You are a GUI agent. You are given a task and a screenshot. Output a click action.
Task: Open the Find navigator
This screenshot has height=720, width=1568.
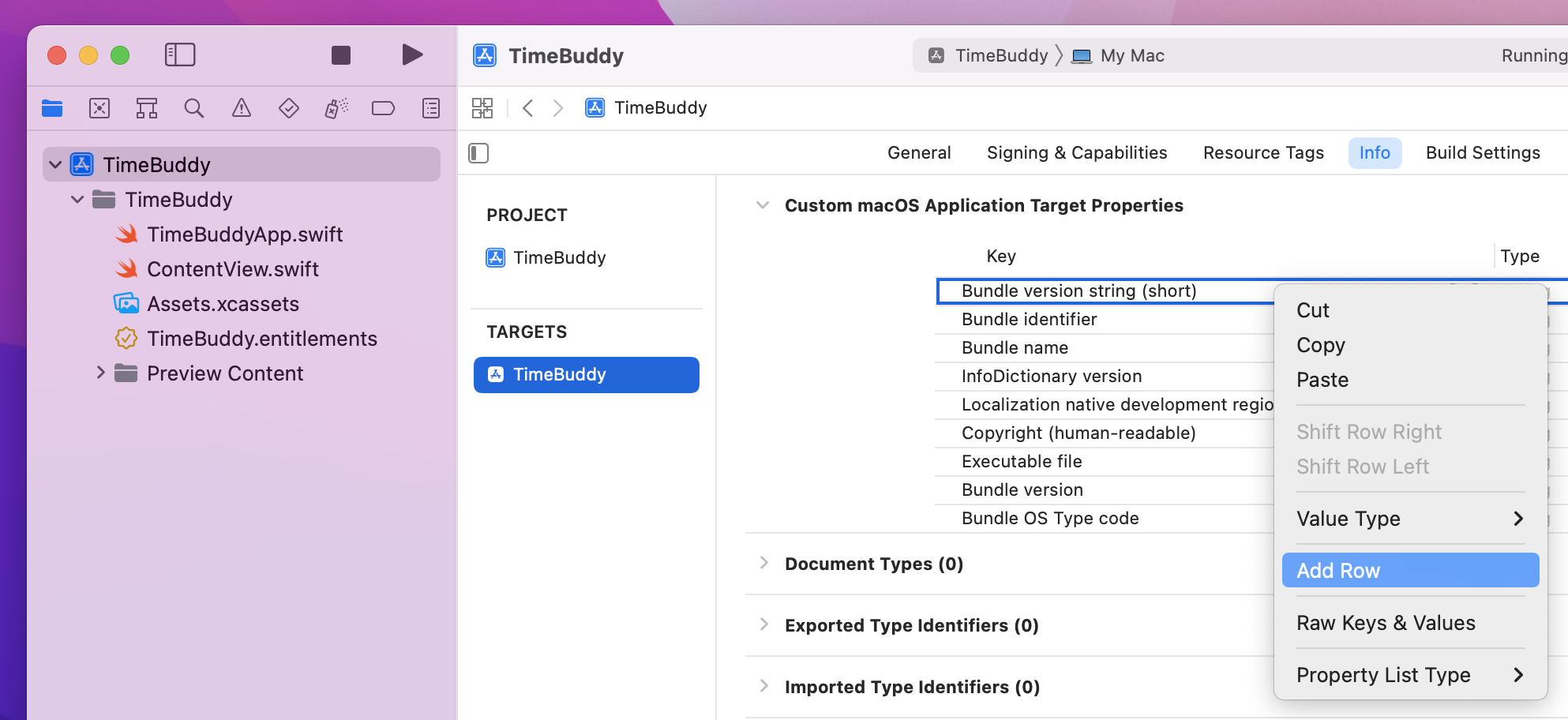point(193,108)
